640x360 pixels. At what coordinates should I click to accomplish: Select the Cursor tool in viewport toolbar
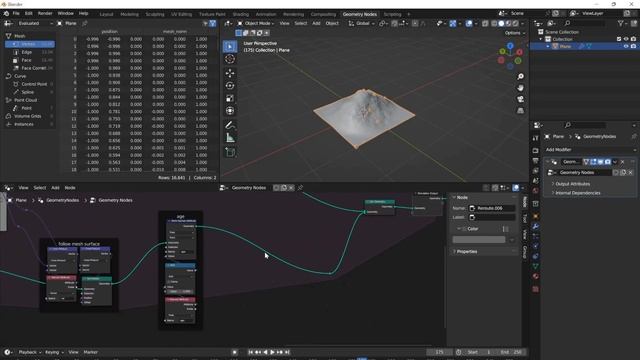[x=230, y=59]
